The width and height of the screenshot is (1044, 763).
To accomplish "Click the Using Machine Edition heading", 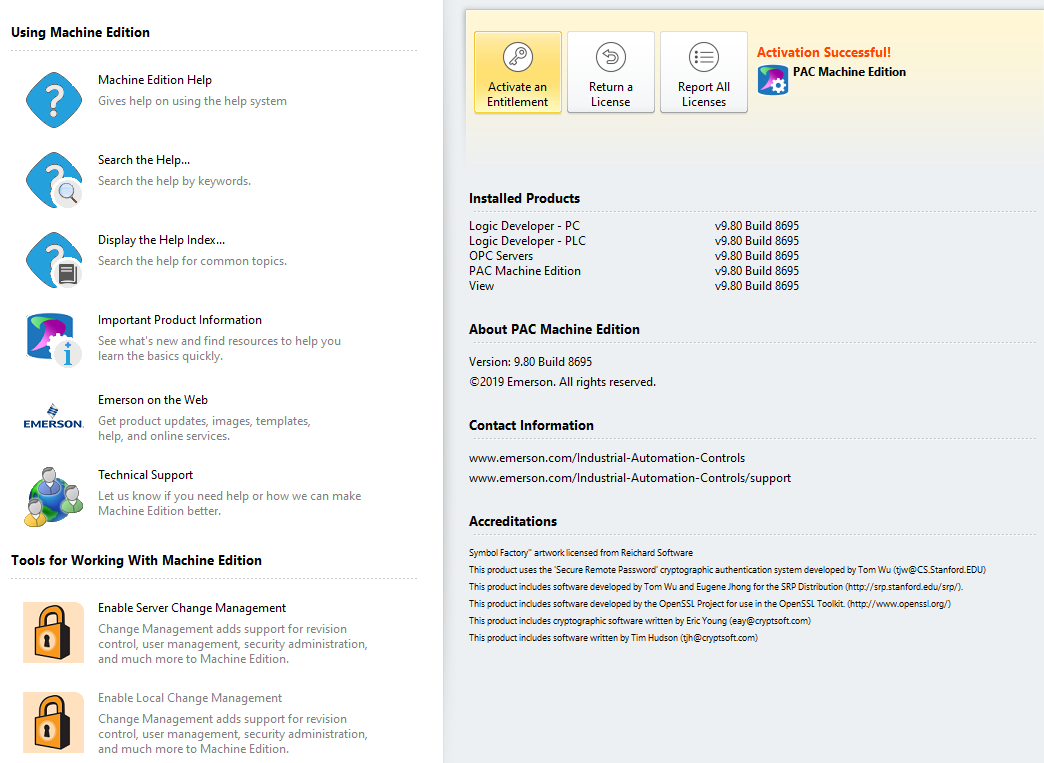I will 80,33.
